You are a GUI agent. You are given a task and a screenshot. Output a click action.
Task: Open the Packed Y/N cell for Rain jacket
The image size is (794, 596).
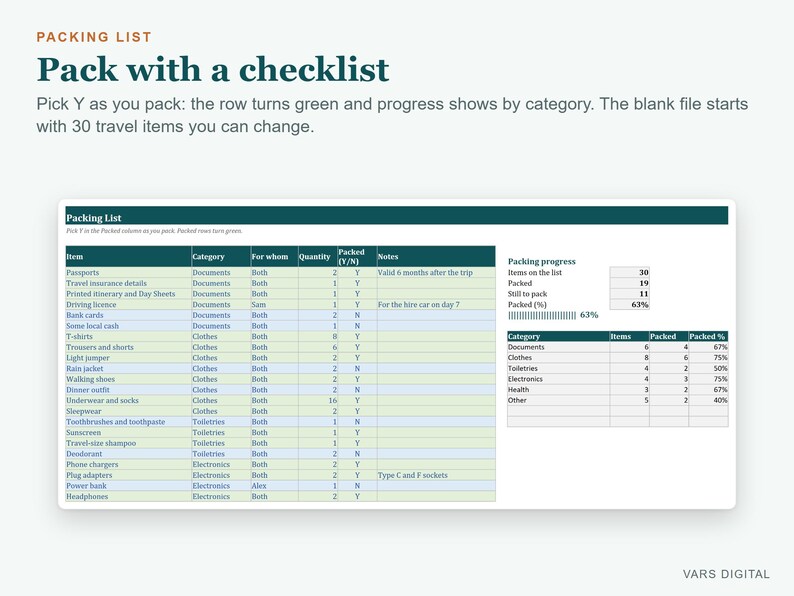click(x=357, y=369)
